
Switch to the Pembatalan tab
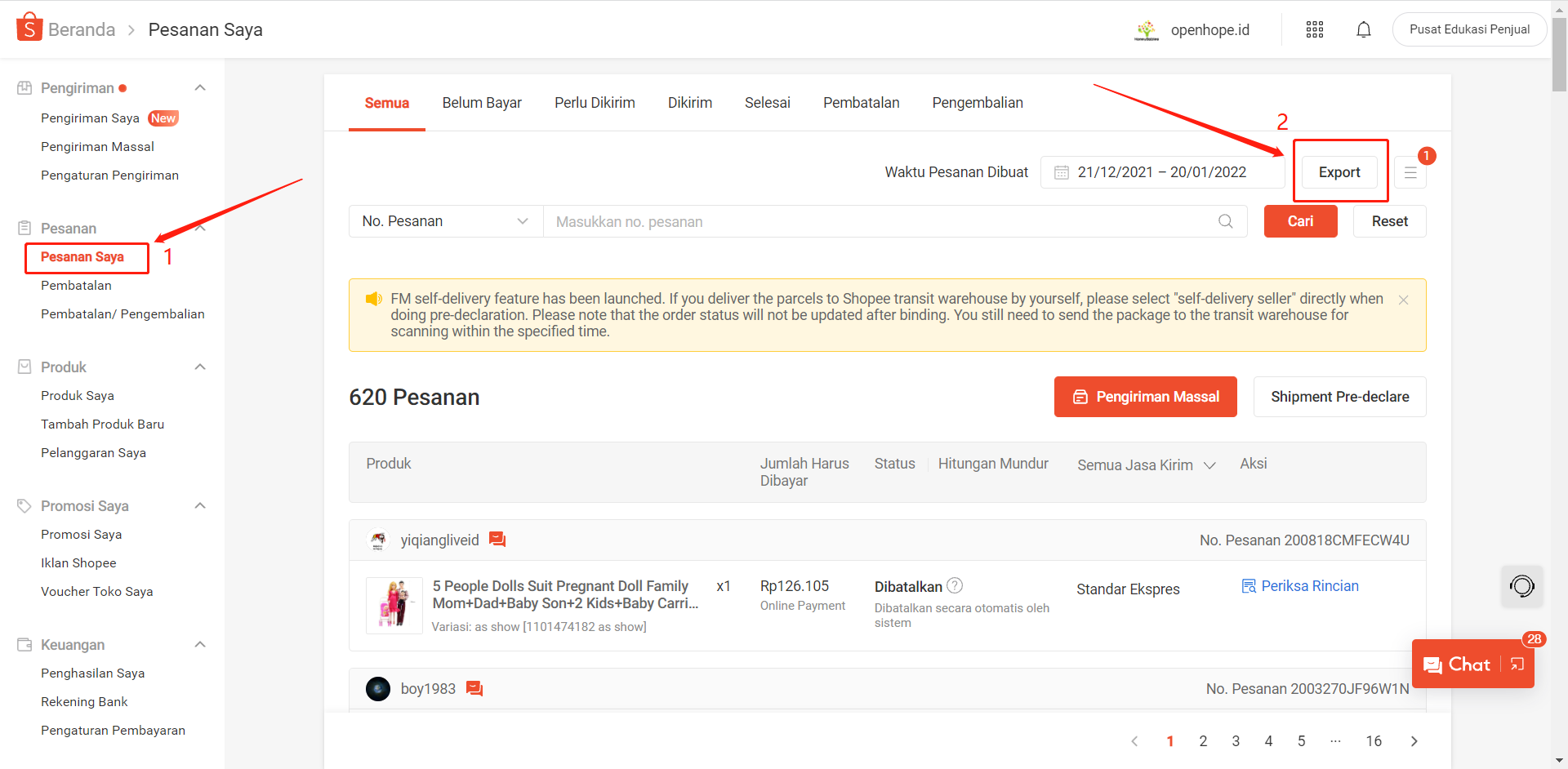point(861,103)
